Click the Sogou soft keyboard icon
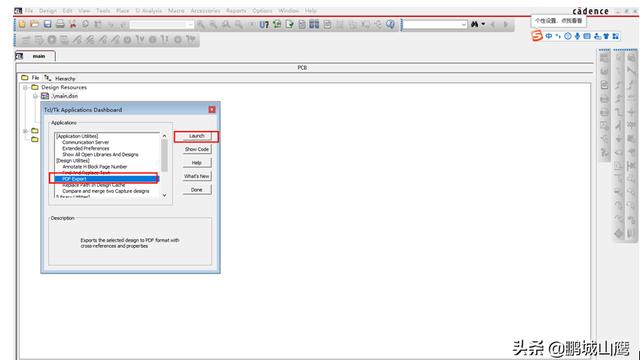640x360 pixels. (x=587, y=36)
